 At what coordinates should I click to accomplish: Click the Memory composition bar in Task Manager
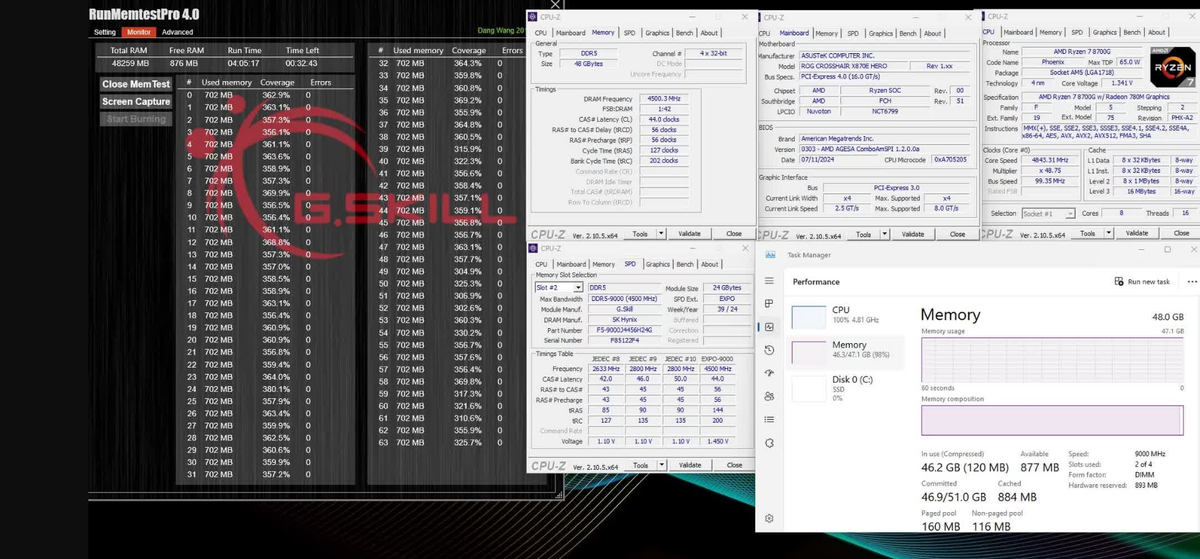coord(1052,420)
